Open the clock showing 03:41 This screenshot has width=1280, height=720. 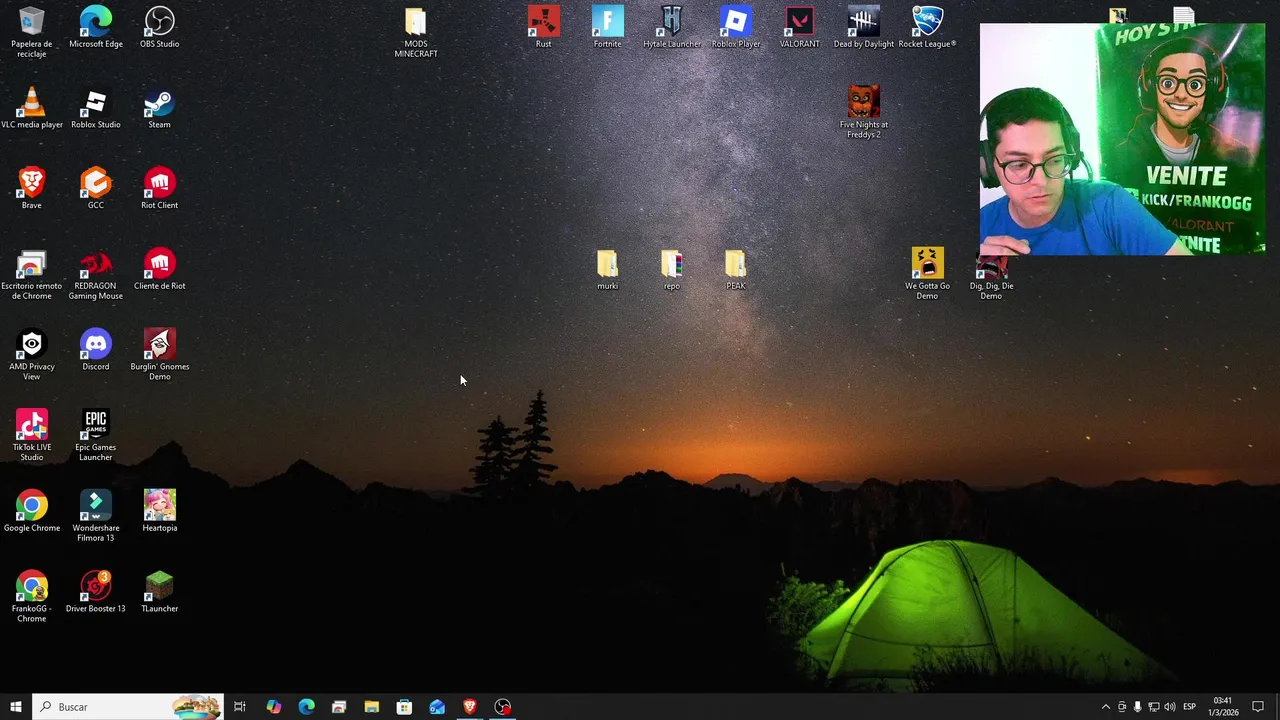pyautogui.click(x=1222, y=707)
